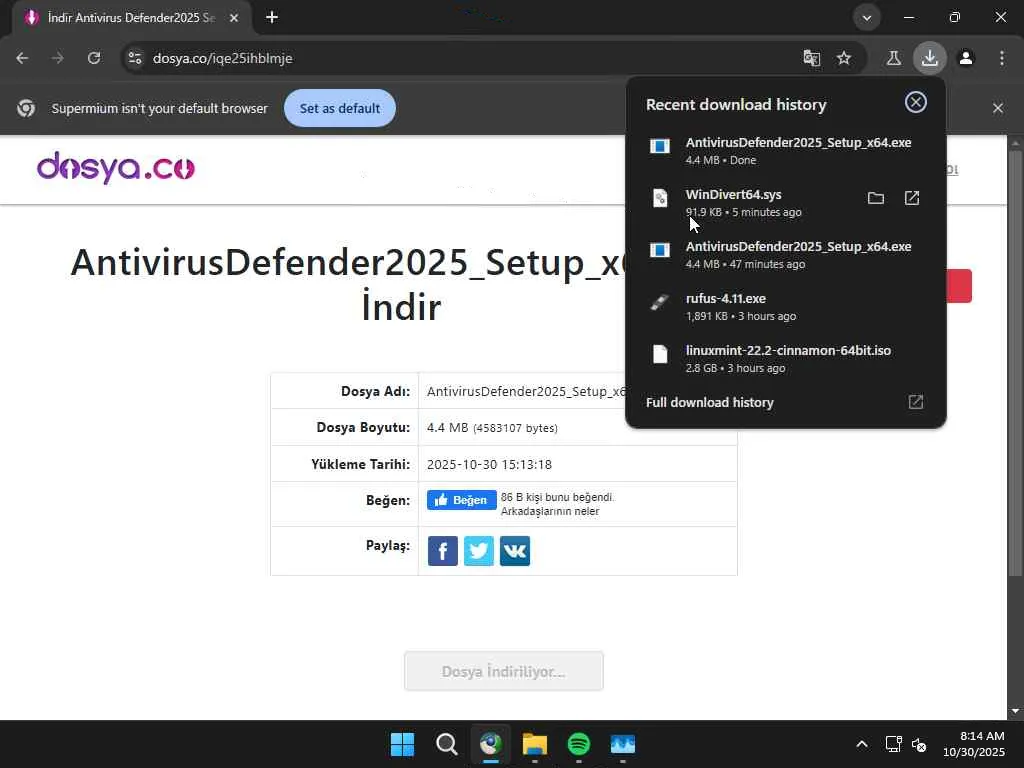The height and width of the screenshot is (768, 1024).
Task: Open the translate page icon
Action: (x=811, y=58)
